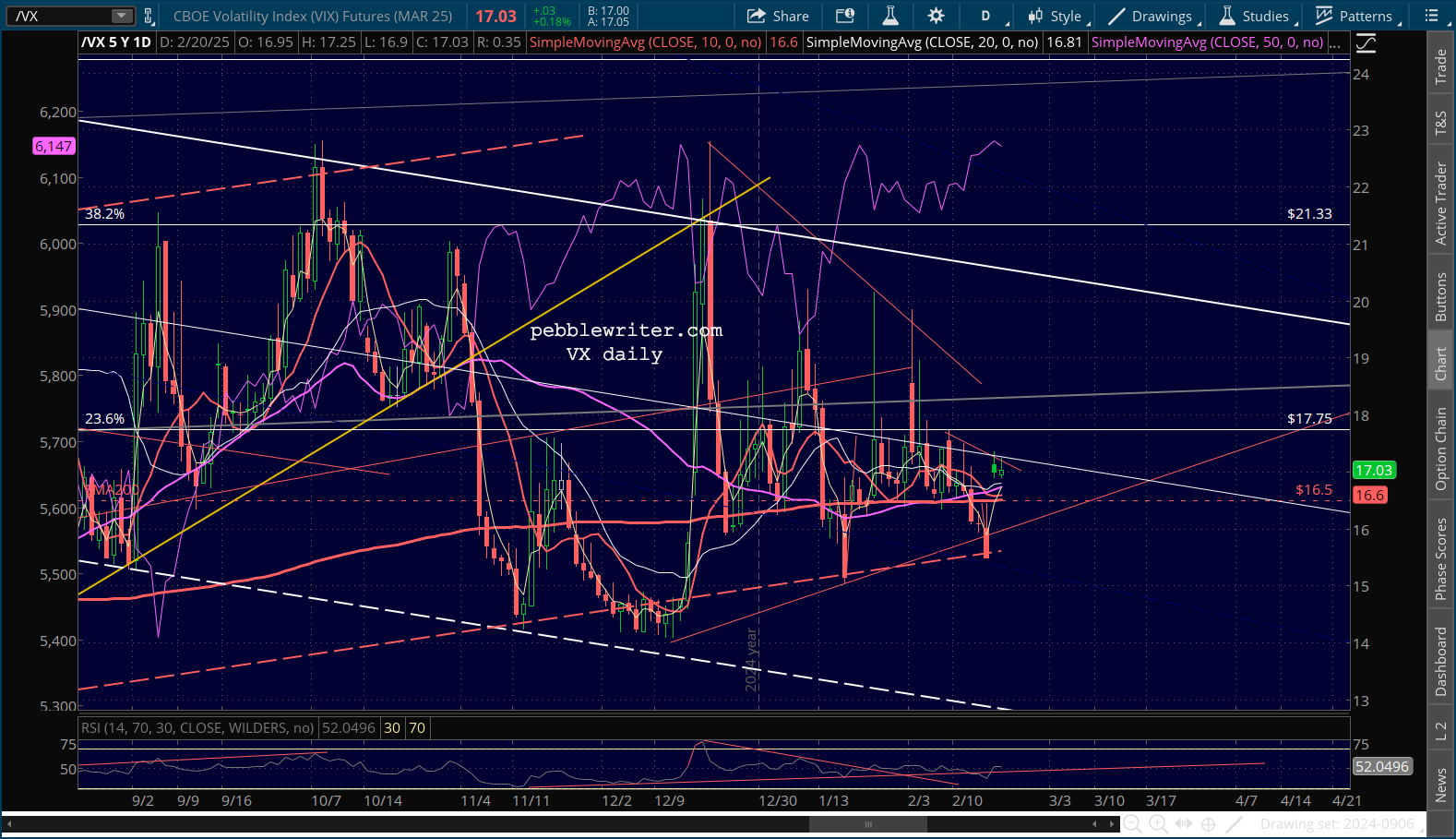Image resolution: width=1456 pixels, height=839 pixels.
Task: Select the SimpleMovingAvg (CLOSE, 50, 0, no) label
Action: pos(1207,42)
